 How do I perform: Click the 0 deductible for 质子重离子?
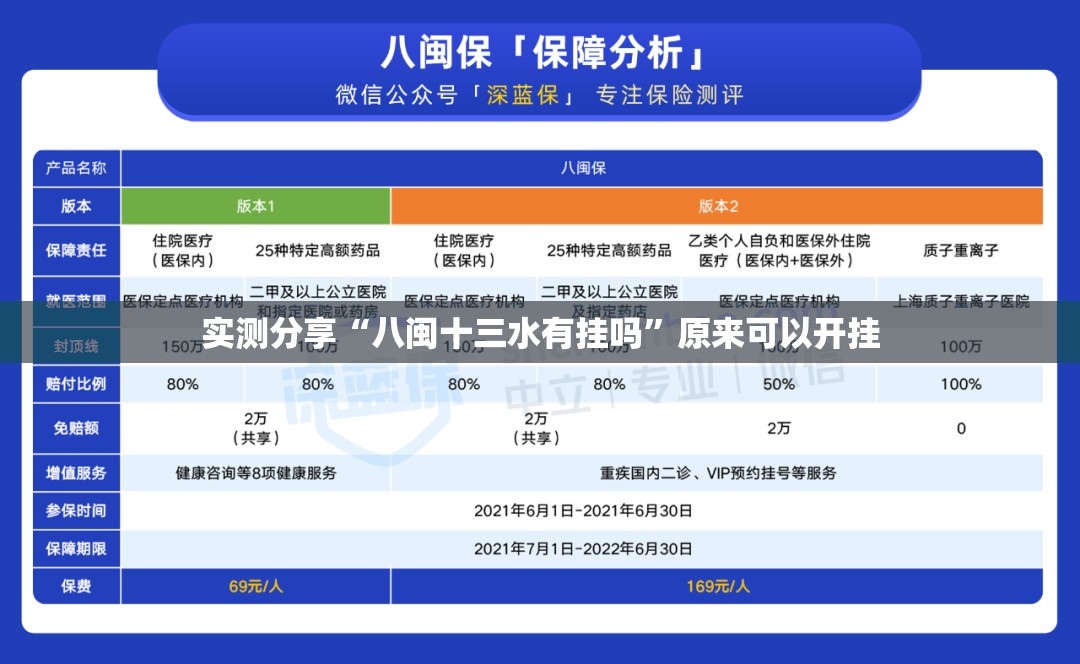(961, 428)
